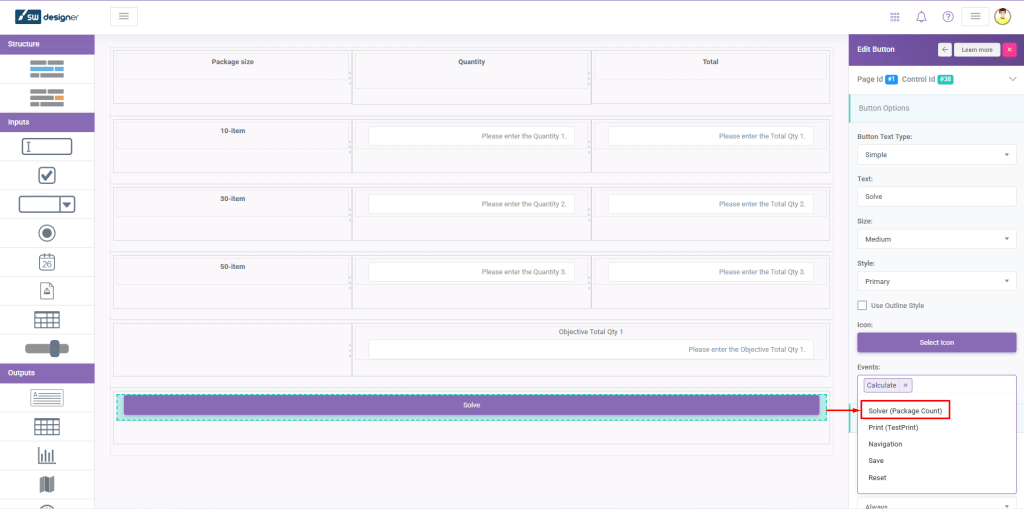
Task: Click the Objective Total Qty 1 input field
Action: pyautogui.click(x=589, y=349)
